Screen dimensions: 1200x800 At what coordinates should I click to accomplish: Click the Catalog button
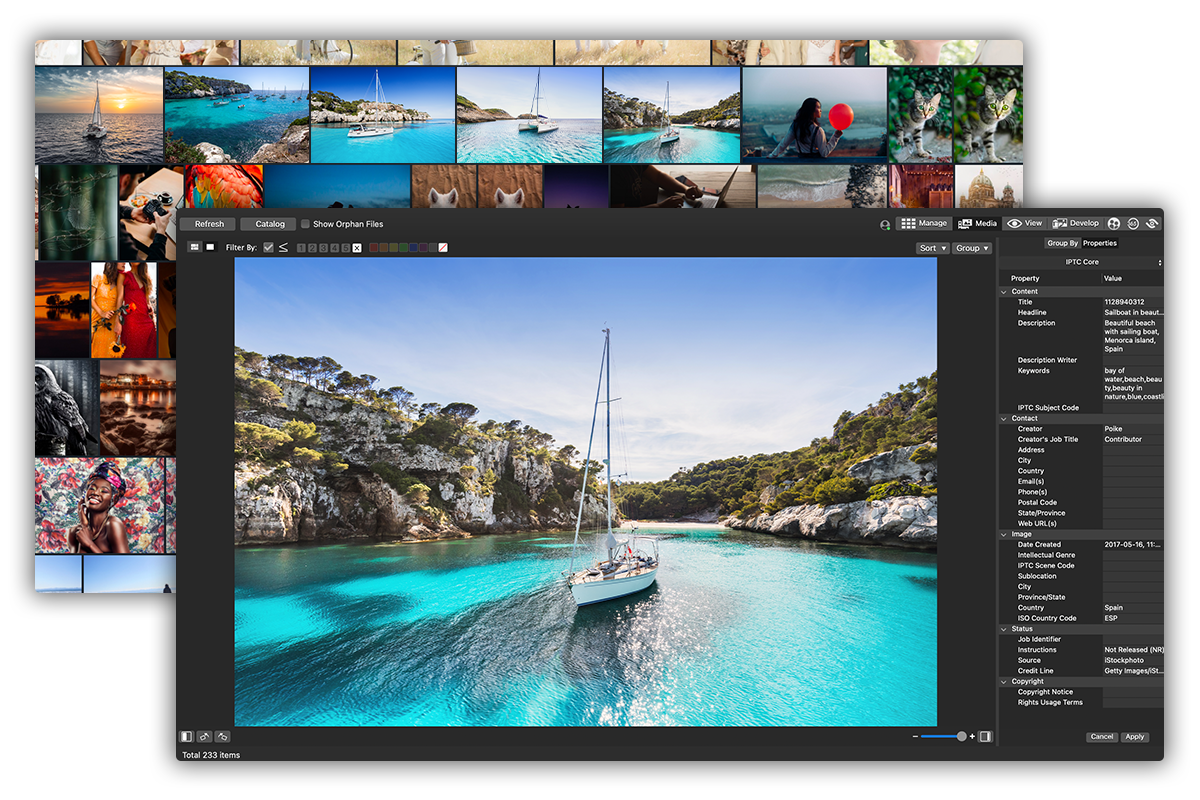pyautogui.click(x=270, y=224)
